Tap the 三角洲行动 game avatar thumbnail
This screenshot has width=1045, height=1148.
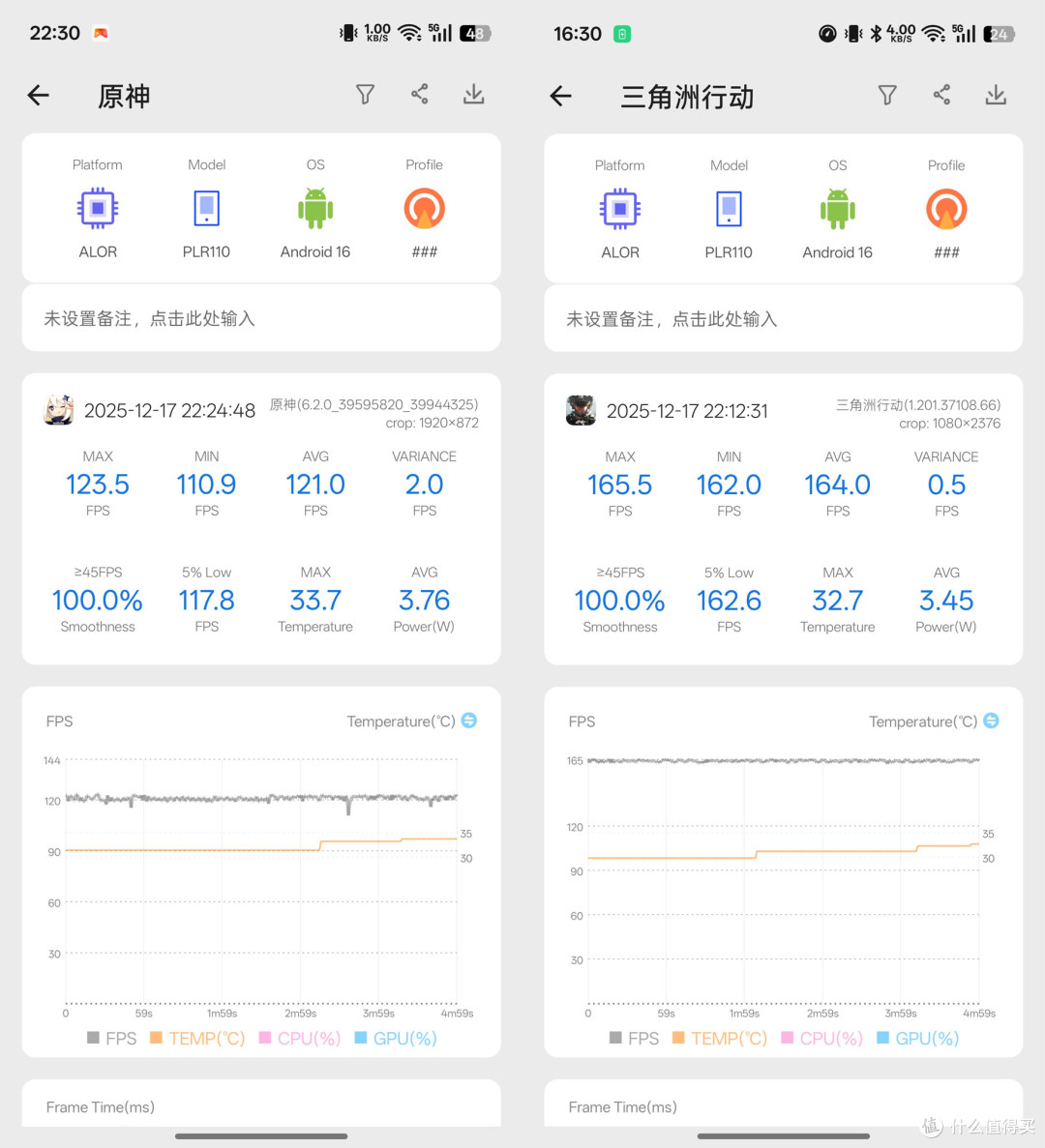(581, 411)
